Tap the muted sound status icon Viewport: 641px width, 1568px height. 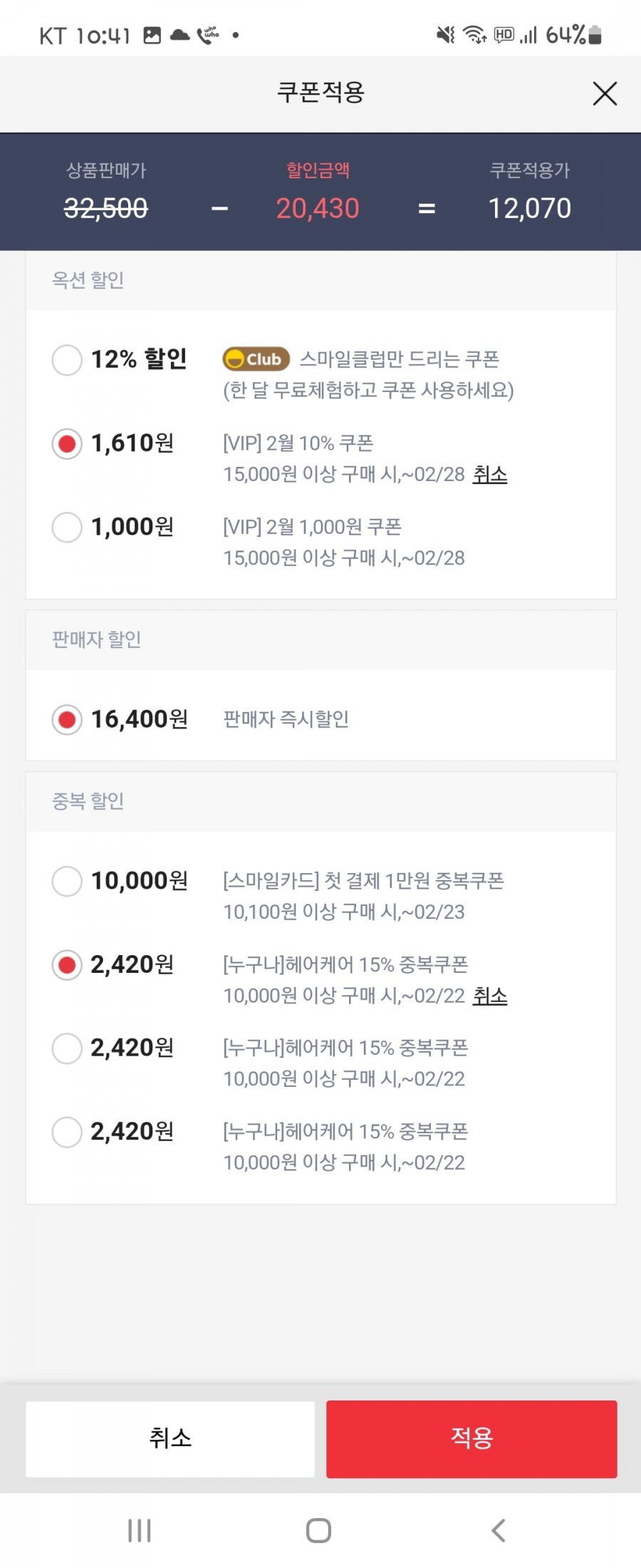446,34
